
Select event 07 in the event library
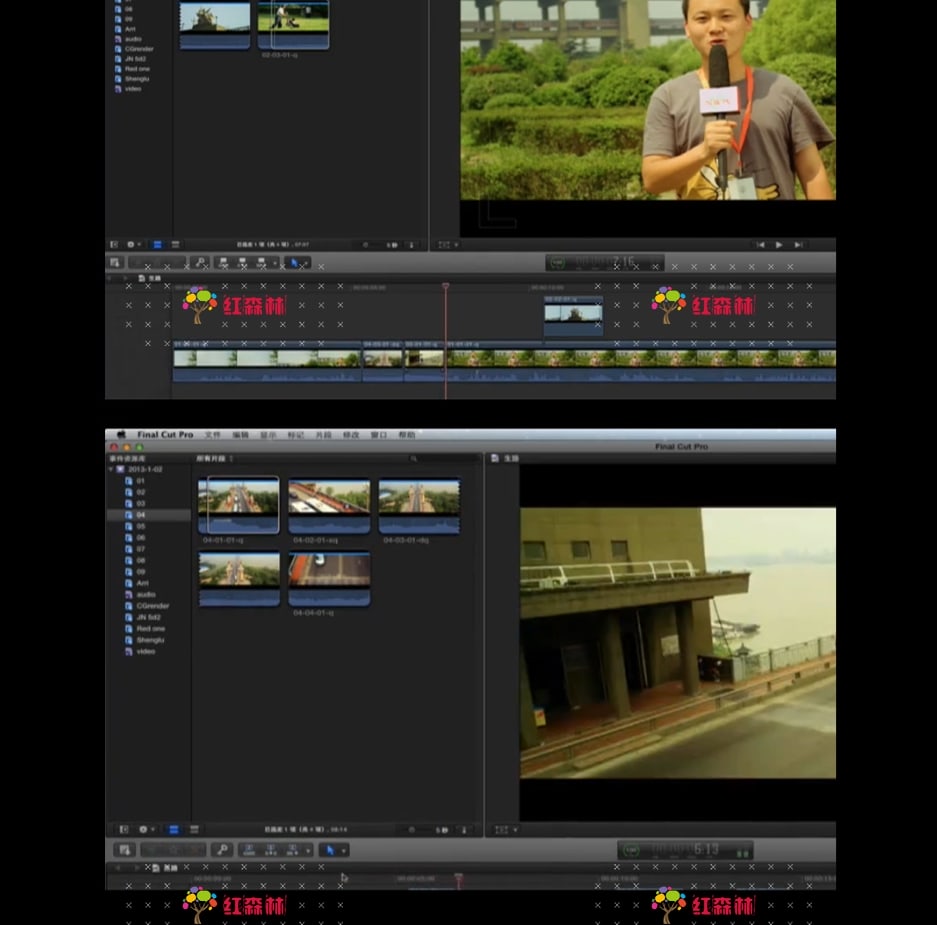point(140,549)
